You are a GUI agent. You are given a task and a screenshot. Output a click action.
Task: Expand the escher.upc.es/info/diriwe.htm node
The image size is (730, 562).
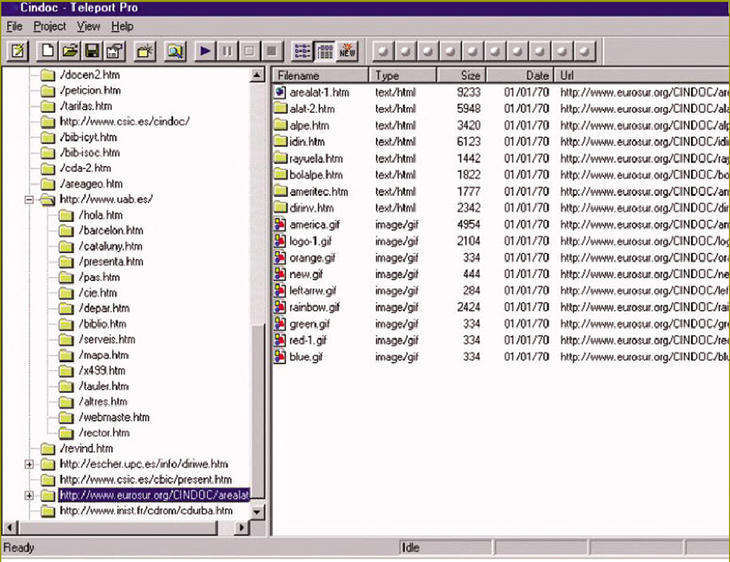click(x=29, y=464)
